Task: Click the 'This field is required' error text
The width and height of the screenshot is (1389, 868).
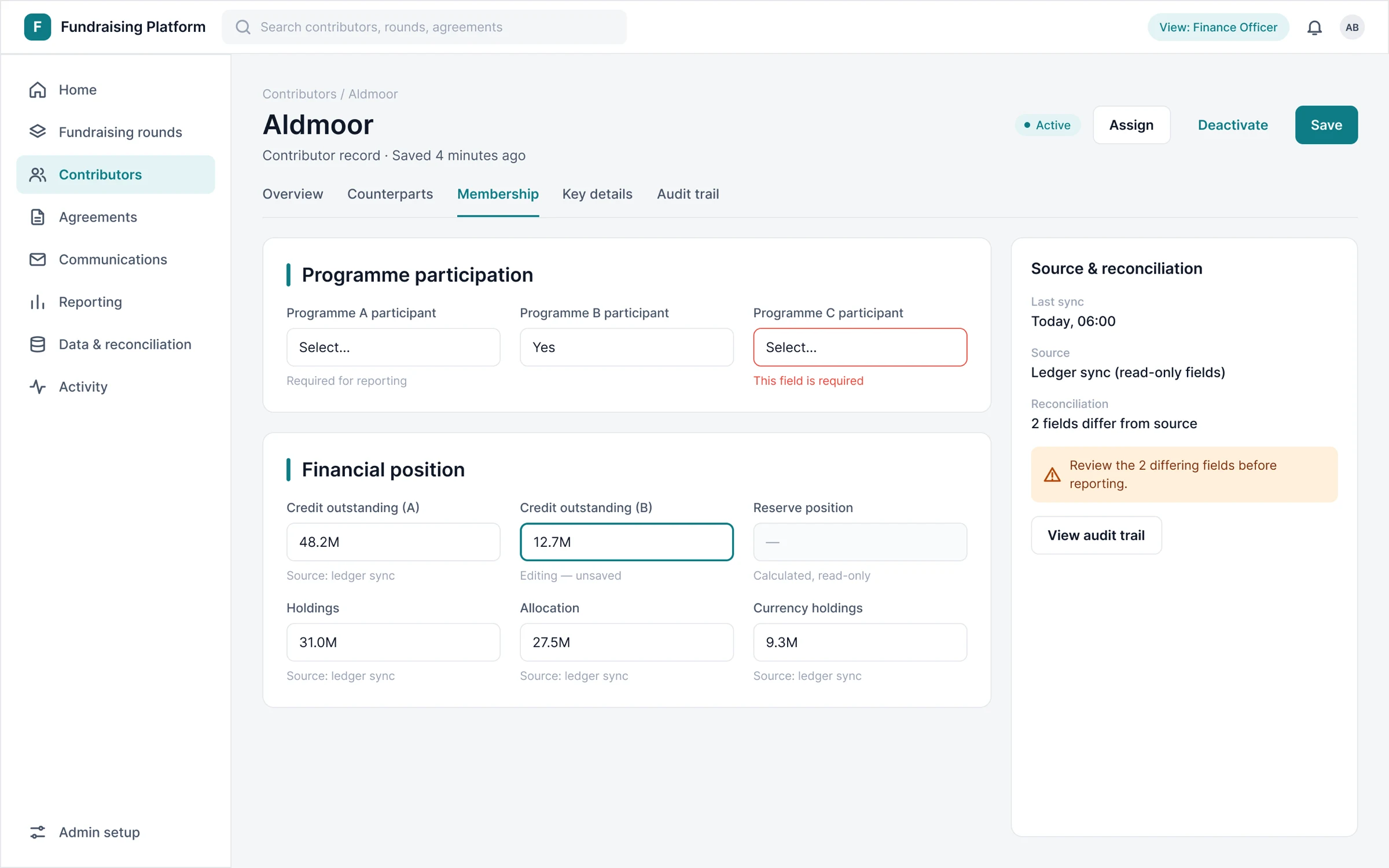Action: [x=808, y=381]
